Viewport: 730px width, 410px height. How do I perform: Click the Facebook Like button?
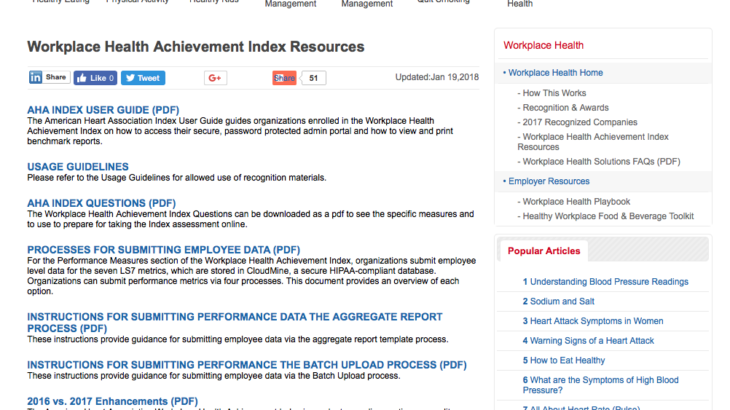click(x=95, y=78)
